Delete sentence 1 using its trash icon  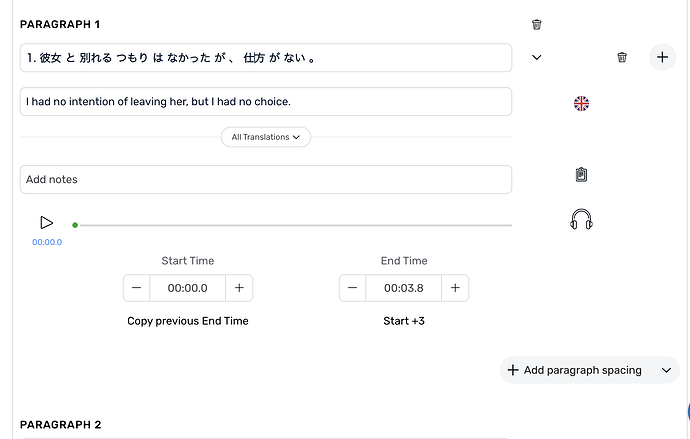[x=622, y=57]
